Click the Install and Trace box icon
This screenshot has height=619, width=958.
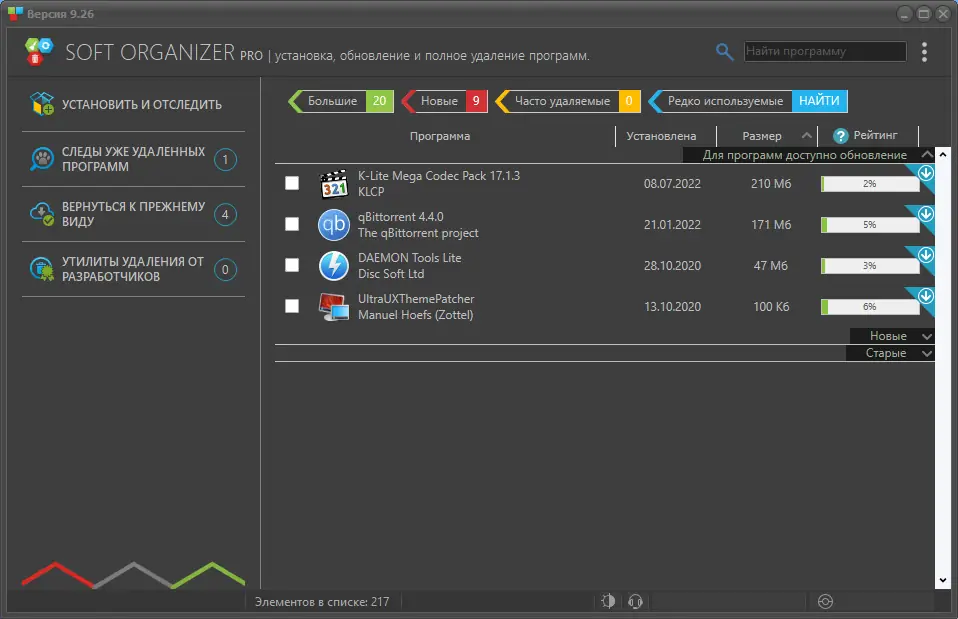42,104
